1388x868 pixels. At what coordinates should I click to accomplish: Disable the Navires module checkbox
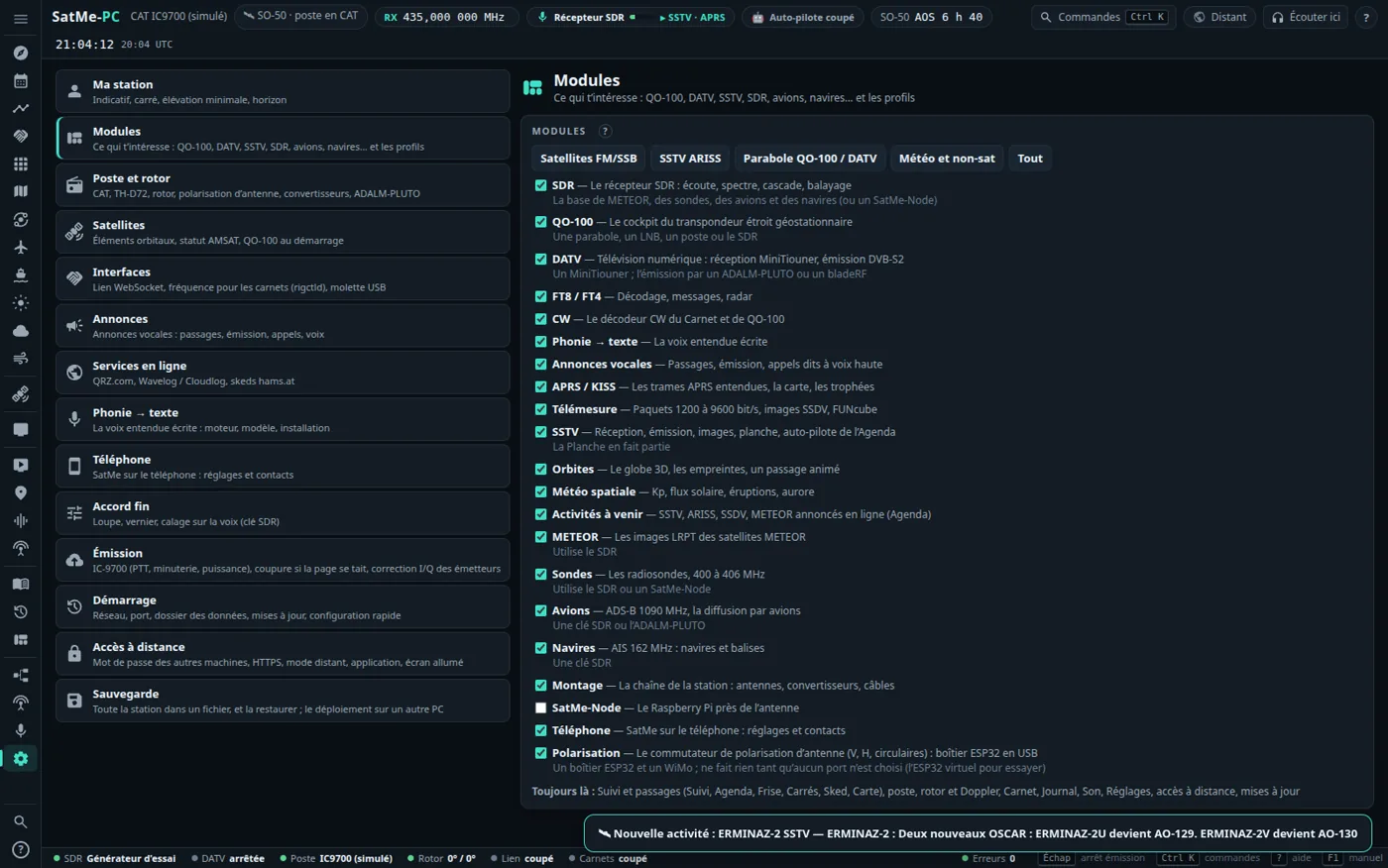tap(540, 648)
